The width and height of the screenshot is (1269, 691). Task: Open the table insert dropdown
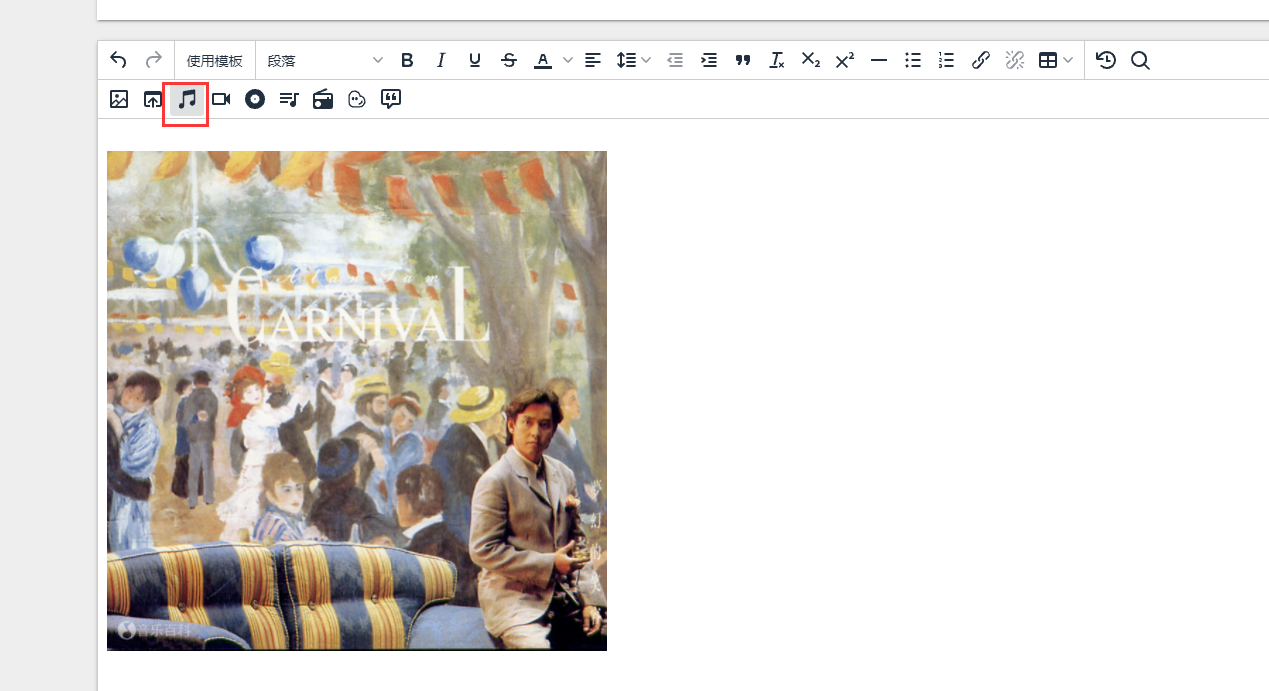pos(1055,61)
